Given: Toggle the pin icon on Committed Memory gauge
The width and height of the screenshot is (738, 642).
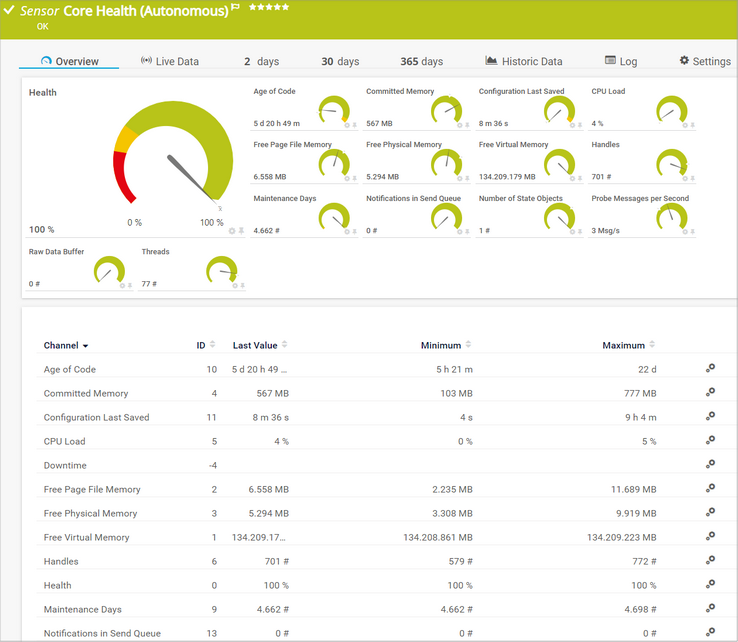Looking at the screenshot, I should pyautogui.click(x=467, y=125).
